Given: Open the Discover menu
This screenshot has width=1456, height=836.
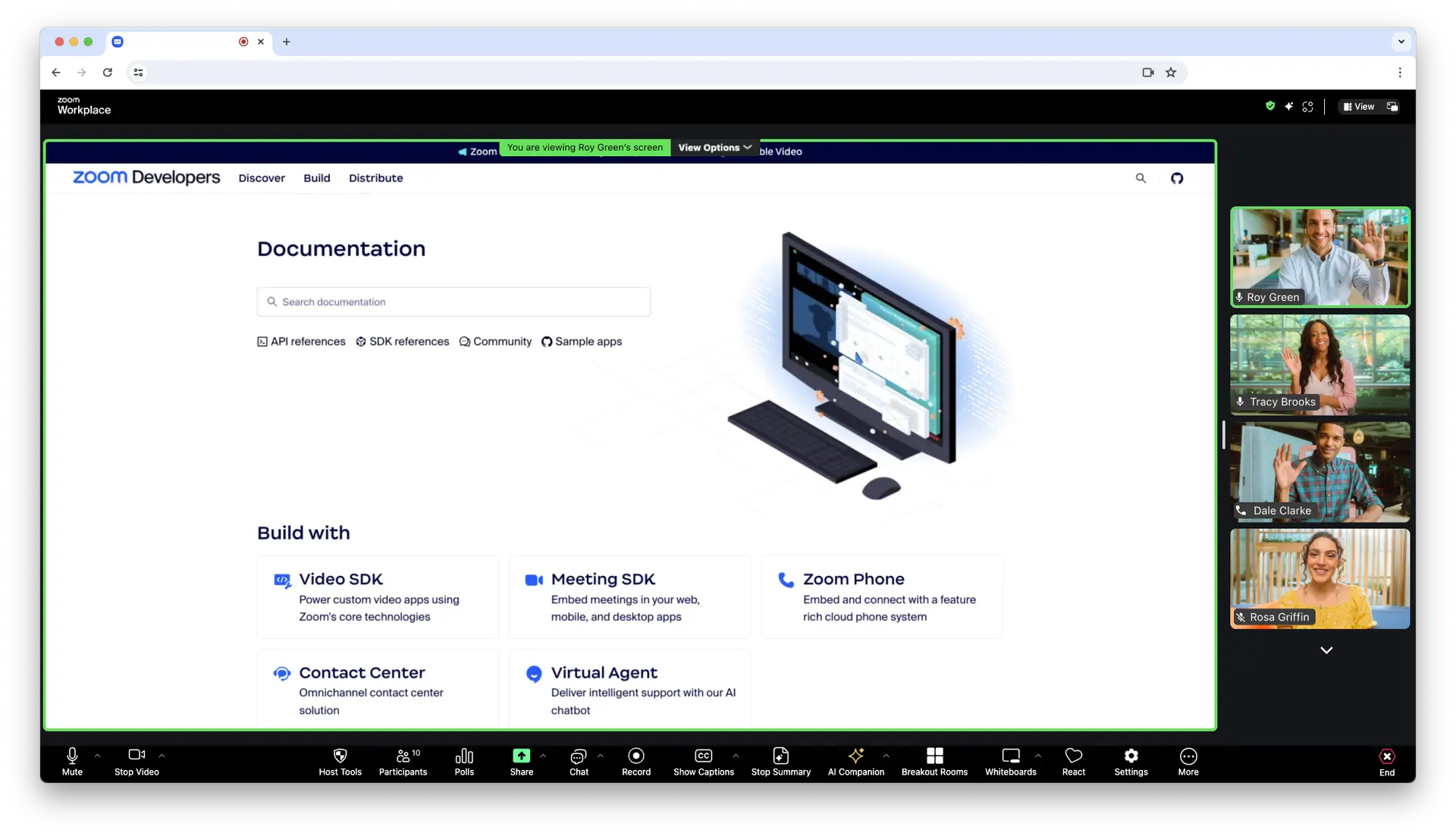Looking at the screenshot, I should coord(262,178).
